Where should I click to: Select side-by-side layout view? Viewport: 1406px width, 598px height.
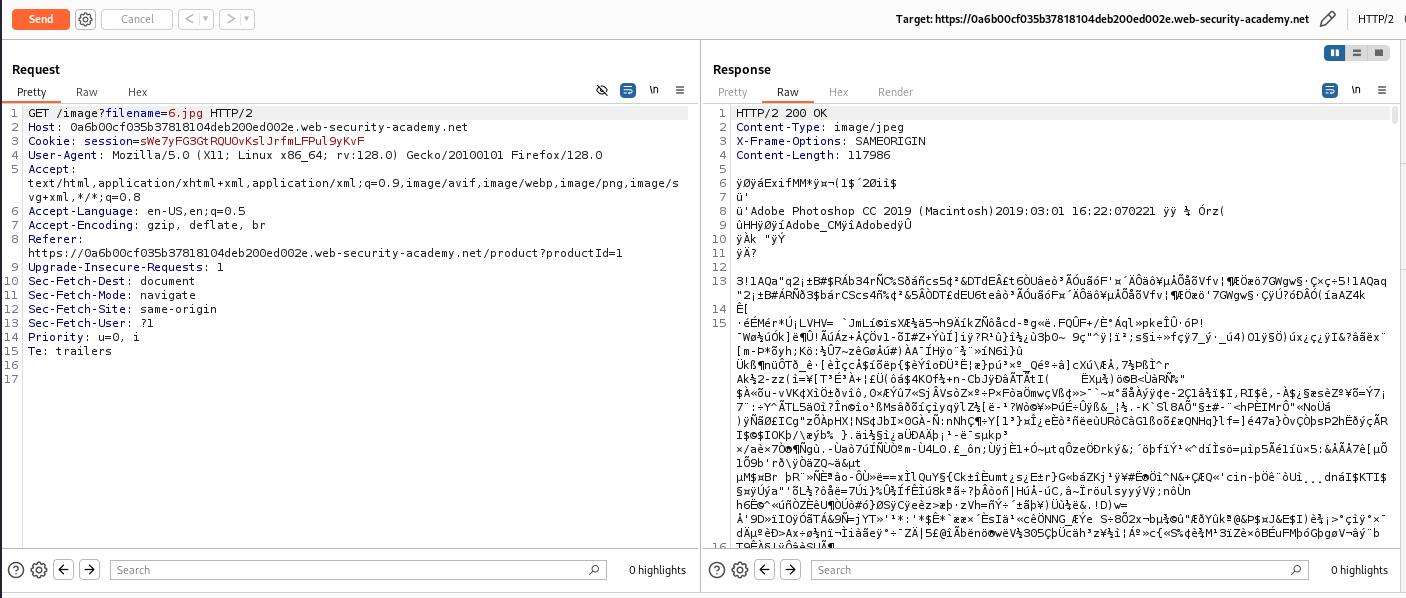click(x=1335, y=53)
